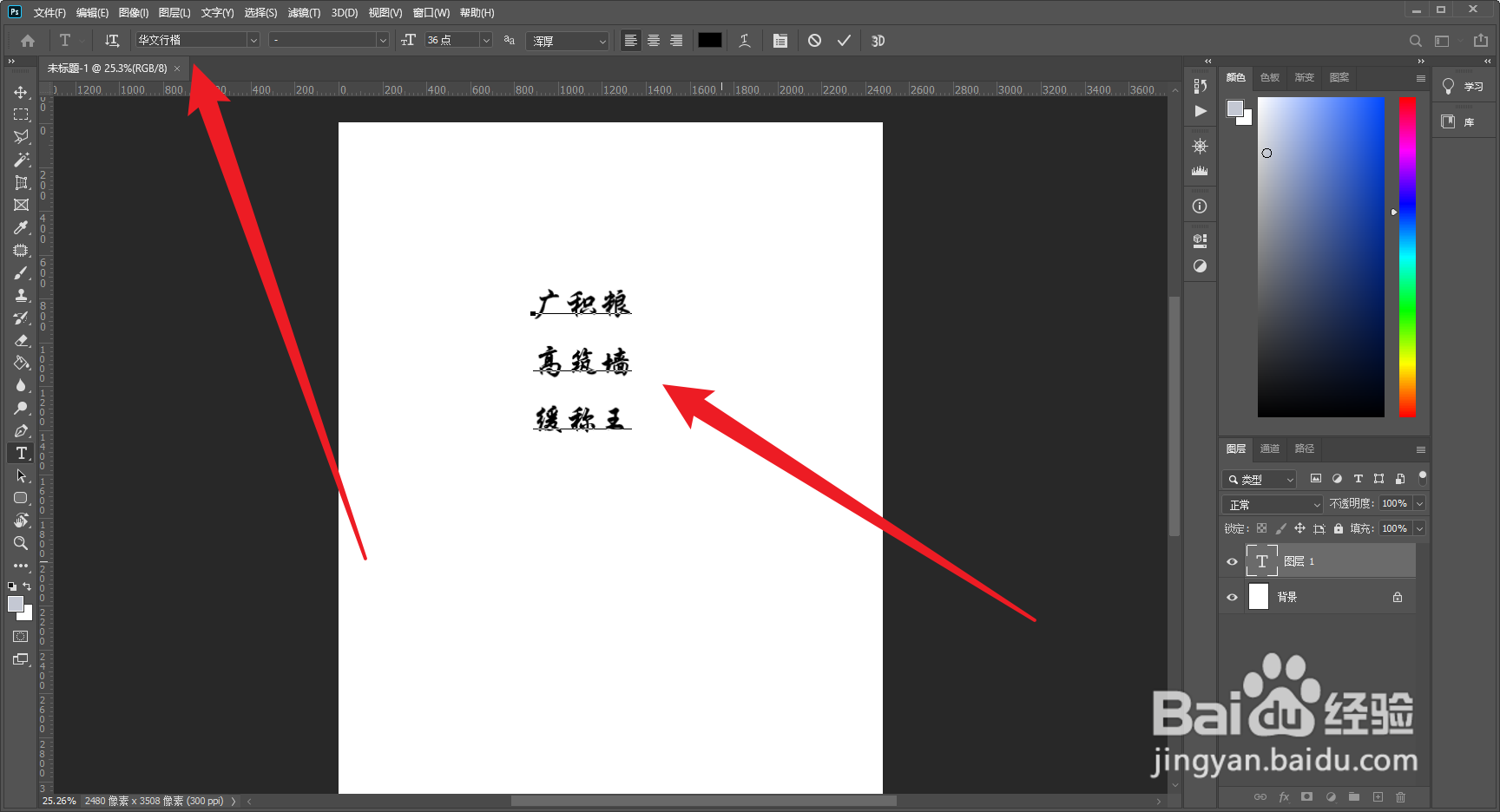This screenshot has width=1500, height=812.
Task: Convert text to 3D
Action: pyautogui.click(x=878, y=41)
